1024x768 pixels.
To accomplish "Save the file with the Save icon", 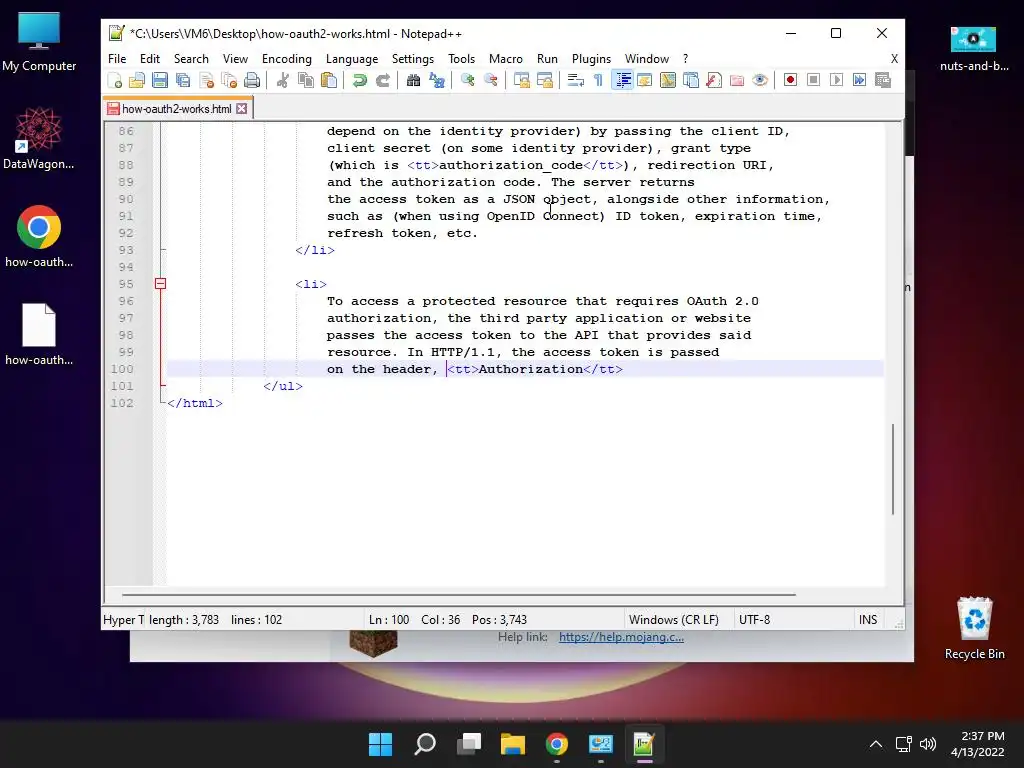I will (x=160, y=80).
